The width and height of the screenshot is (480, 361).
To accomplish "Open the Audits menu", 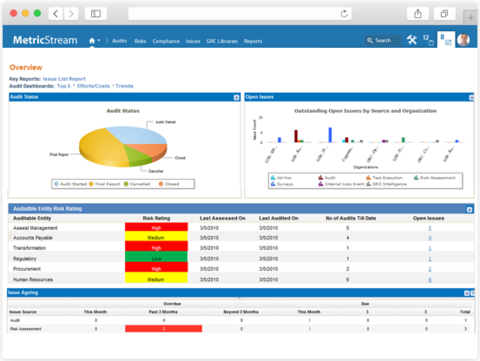I will coord(120,41).
